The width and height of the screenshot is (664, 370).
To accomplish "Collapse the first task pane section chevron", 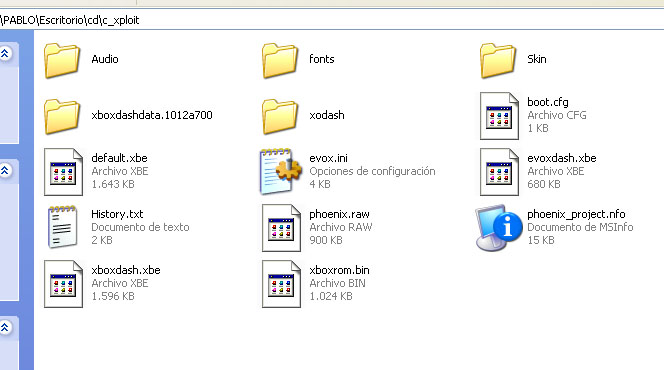I will click(x=5, y=53).
